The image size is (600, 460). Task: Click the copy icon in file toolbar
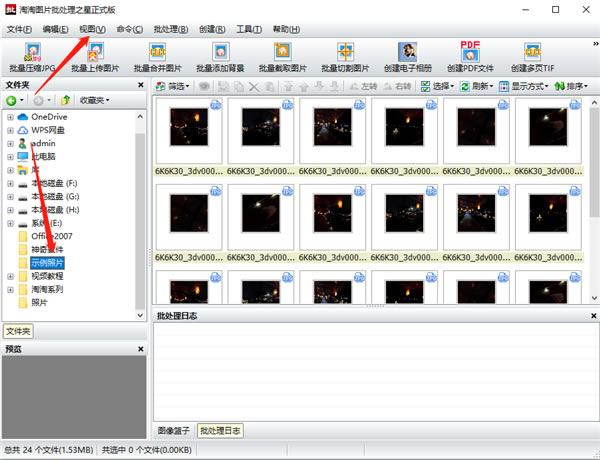[239, 87]
